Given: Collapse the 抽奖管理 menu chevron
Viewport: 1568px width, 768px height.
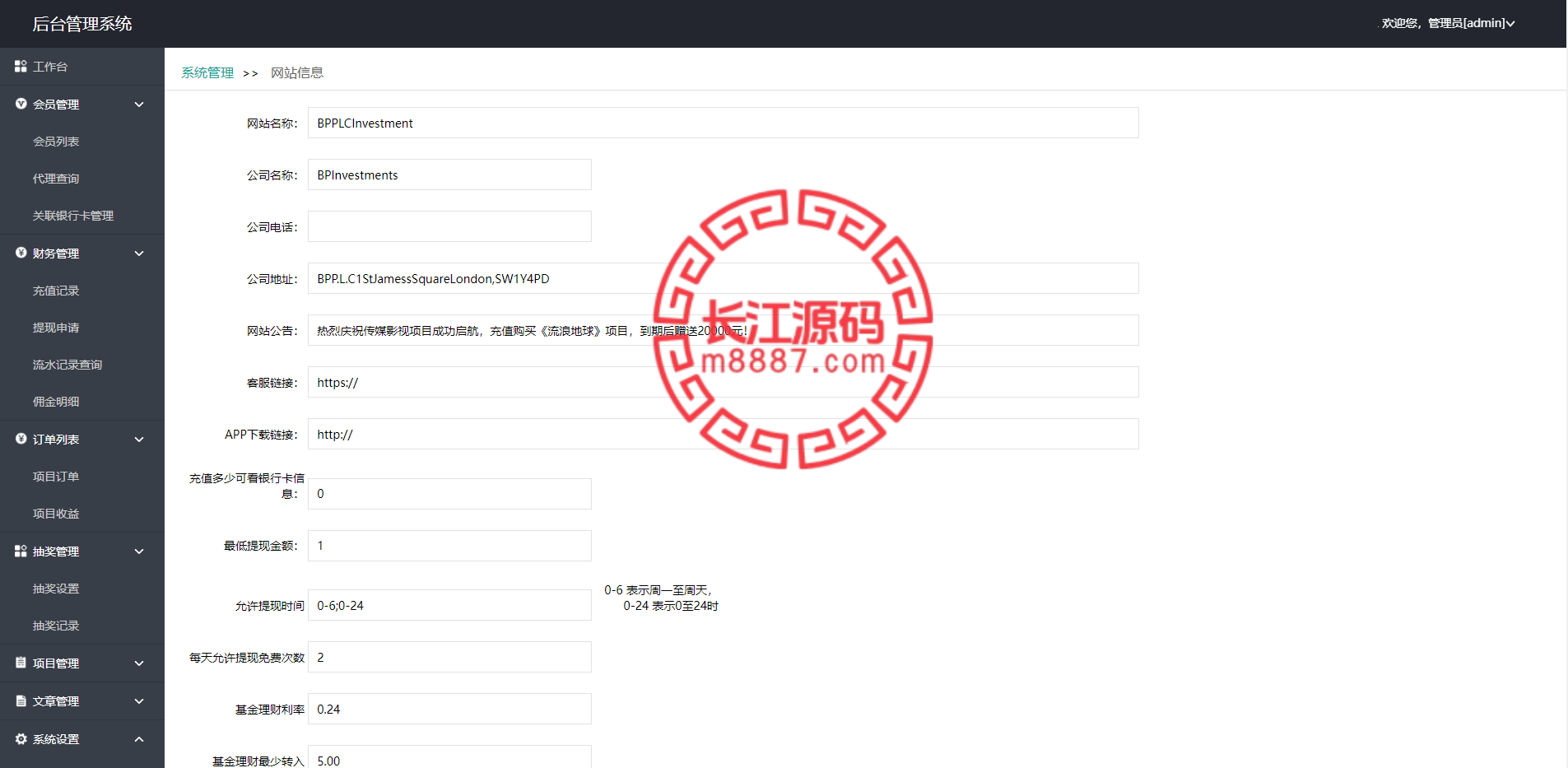Looking at the screenshot, I should (139, 552).
